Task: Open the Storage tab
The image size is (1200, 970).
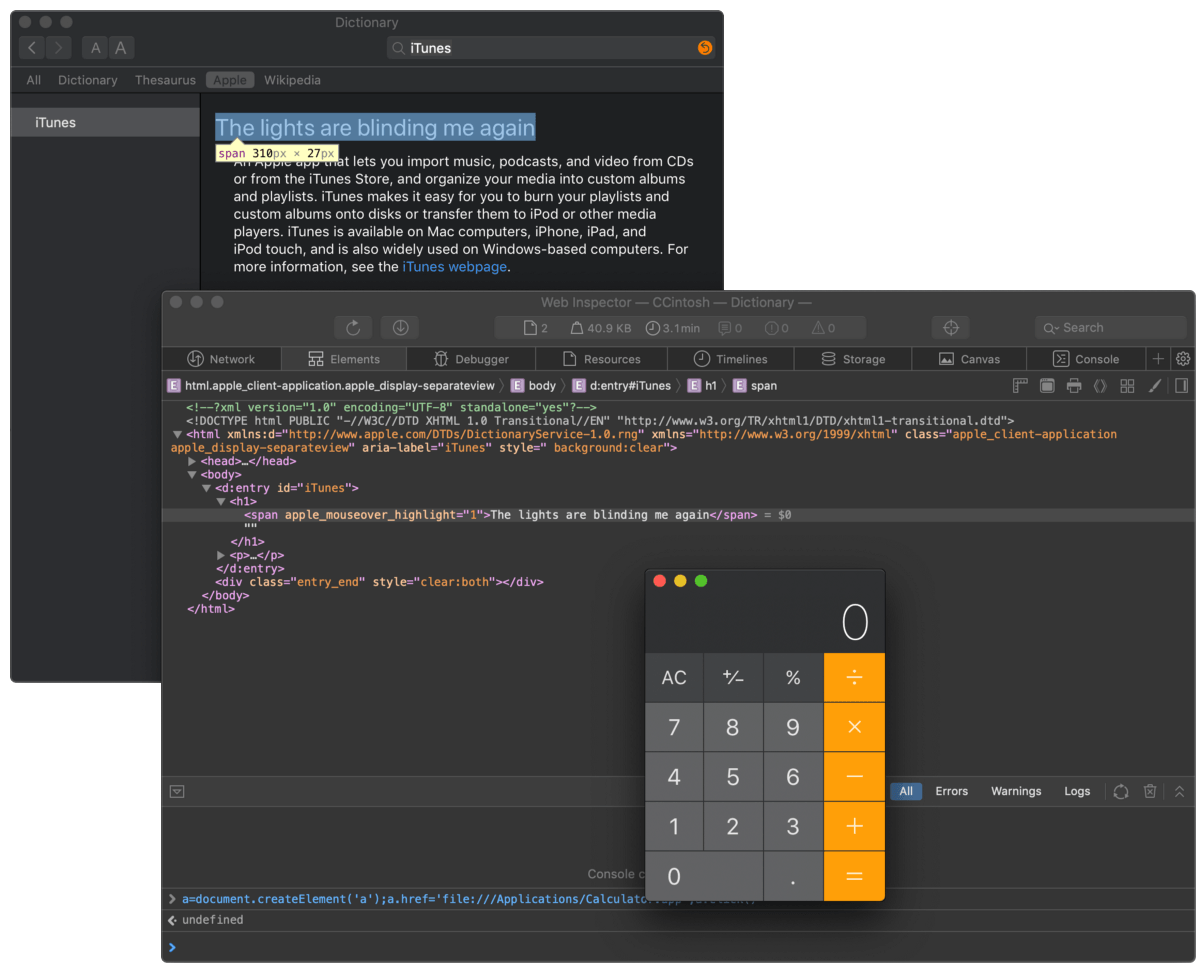Action: point(853,359)
